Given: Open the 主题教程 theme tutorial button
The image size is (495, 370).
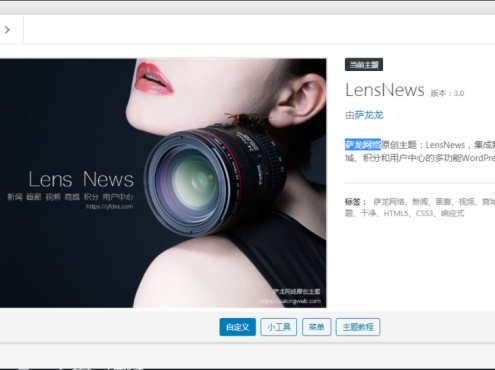Looking at the screenshot, I should [358, 327].
